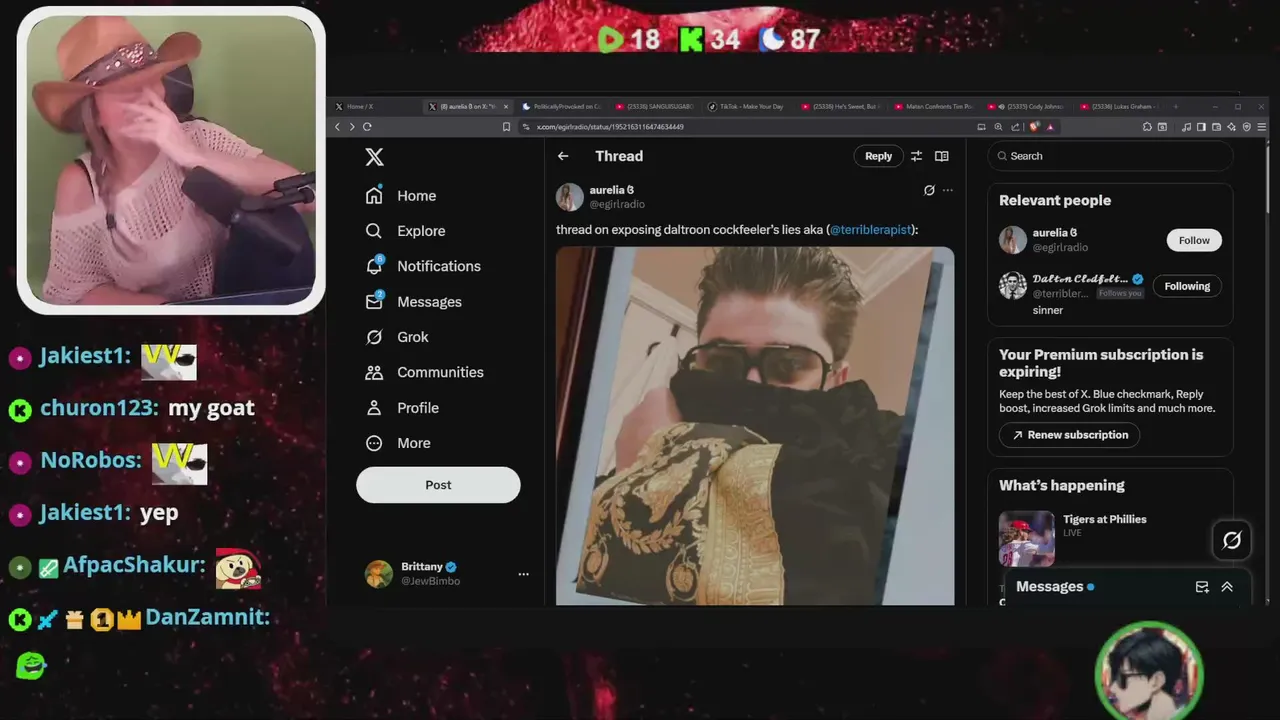Toggle the browser sidebar panel
This screenshot has width=1280, height=720.
(1201, 127)
